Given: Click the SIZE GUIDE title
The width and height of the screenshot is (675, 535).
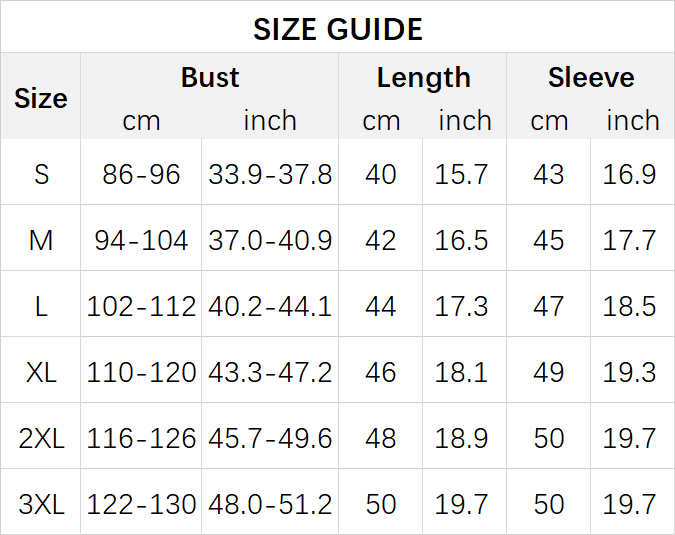Looking at the screenshot, I should click(x=337, y=29).
